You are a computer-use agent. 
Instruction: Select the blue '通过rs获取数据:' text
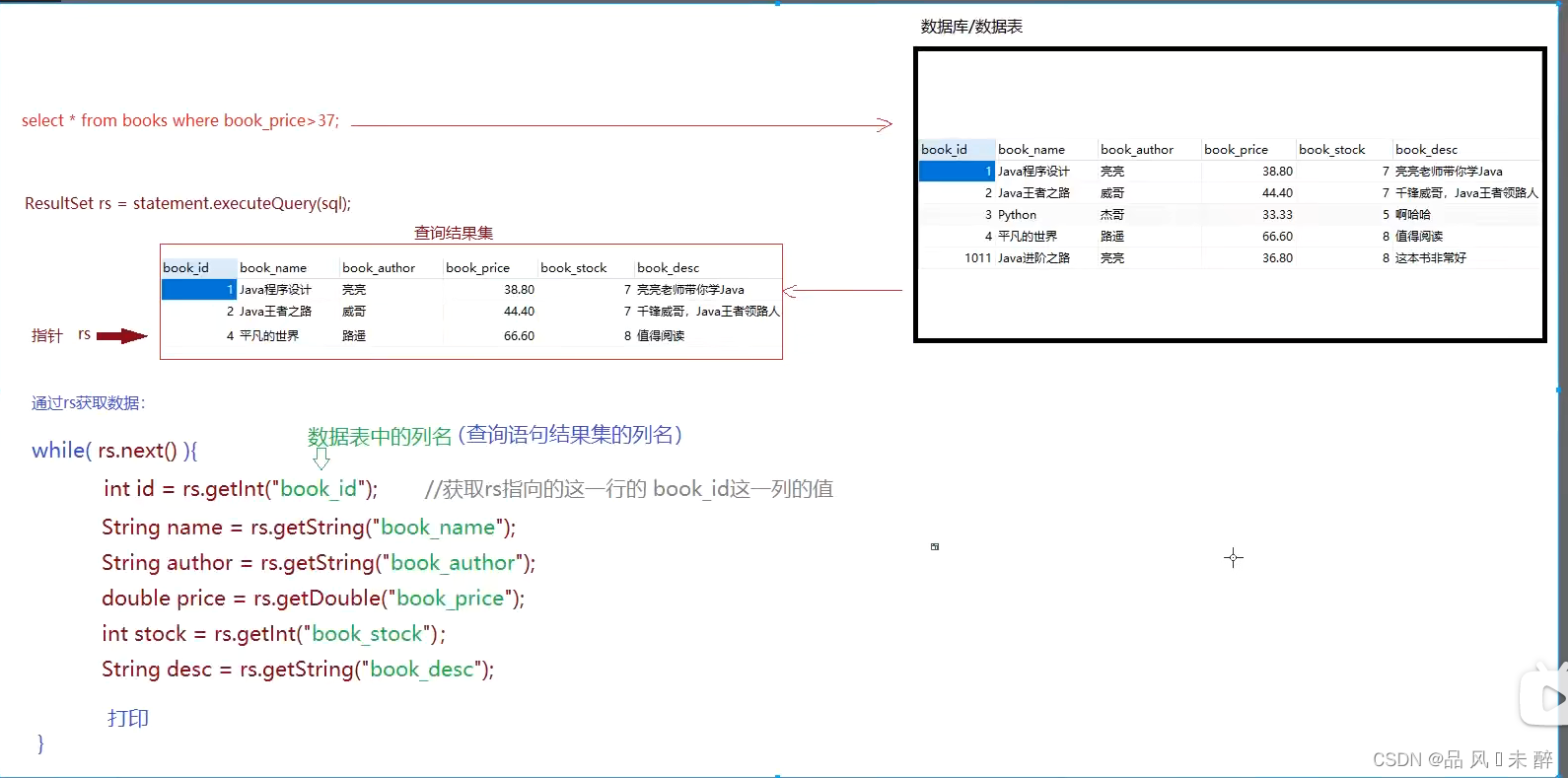click(88, 402)
